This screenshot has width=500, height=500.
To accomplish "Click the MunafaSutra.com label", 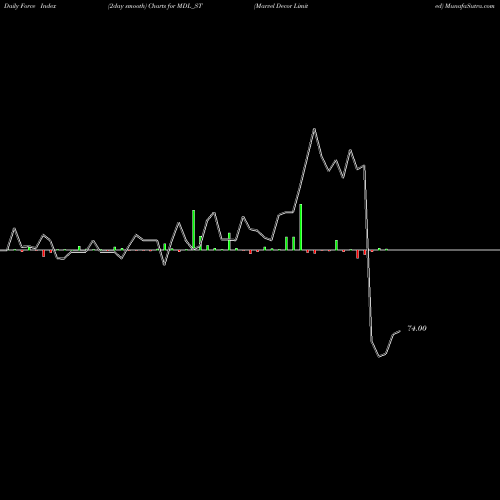I will coord(469,6).
